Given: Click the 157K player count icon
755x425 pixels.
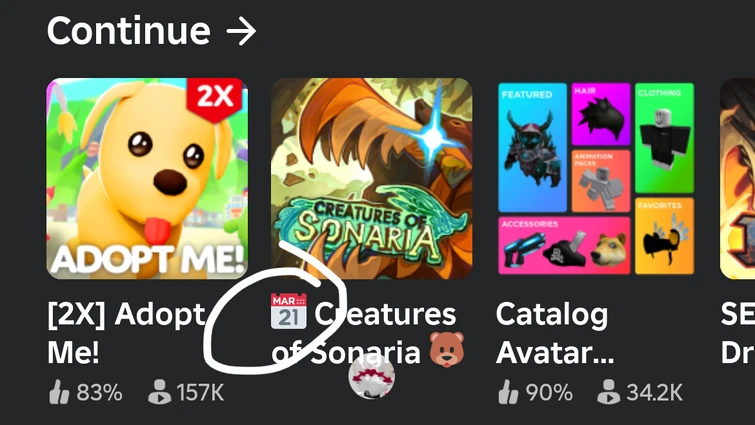Looking at the screenshot, I should pyautogui.click(x=159, y=392).
